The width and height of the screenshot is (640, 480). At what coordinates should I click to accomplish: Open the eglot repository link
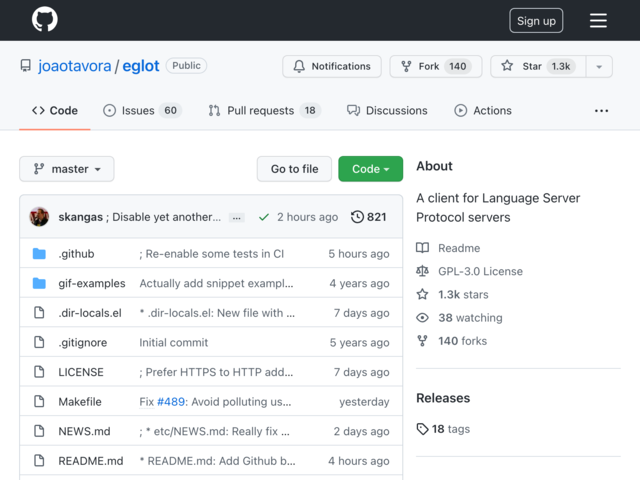point(141,66)
